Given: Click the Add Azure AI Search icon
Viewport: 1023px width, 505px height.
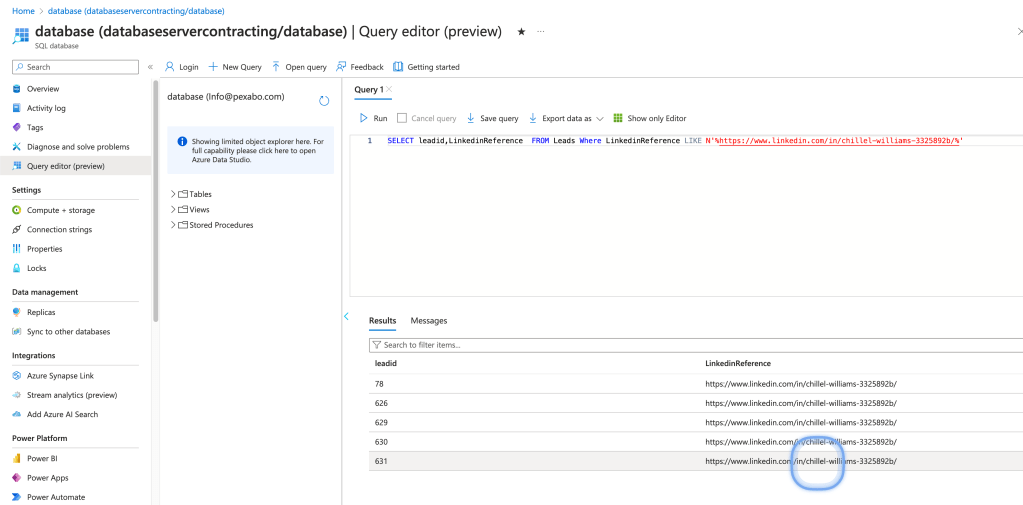Looking at the screenshot, I should tap(16, 414).
